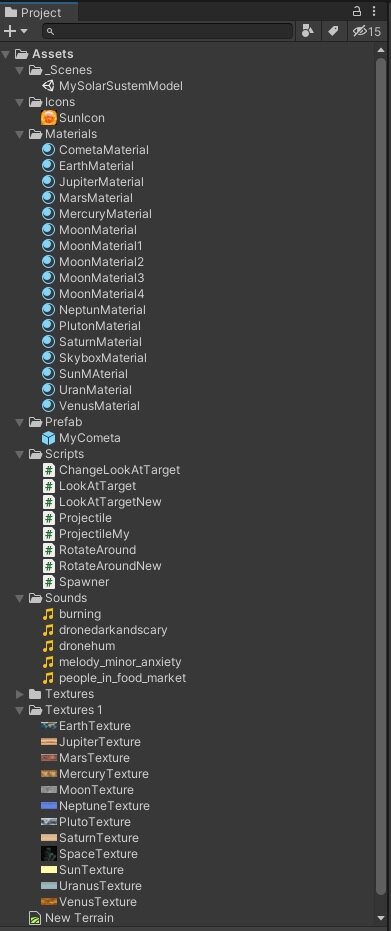Toggle the Project panel lock icon
391x931 pixels.
coord(357,11)
